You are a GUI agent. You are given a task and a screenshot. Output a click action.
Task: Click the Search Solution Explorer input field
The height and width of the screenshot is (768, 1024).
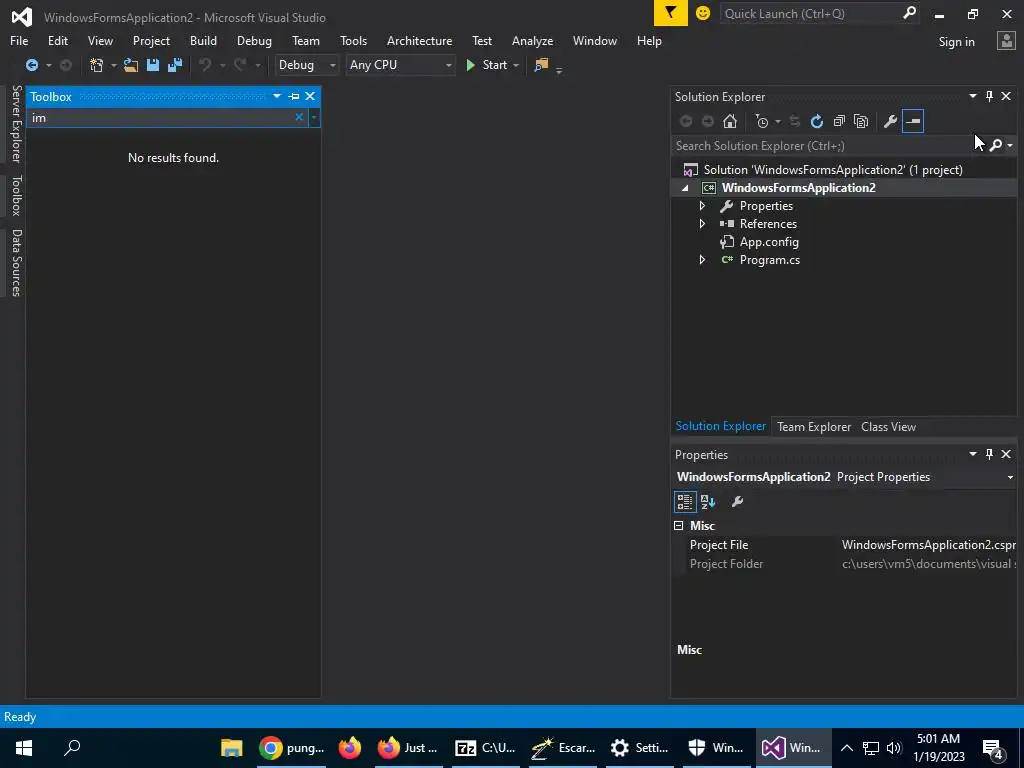pos(828,146)
